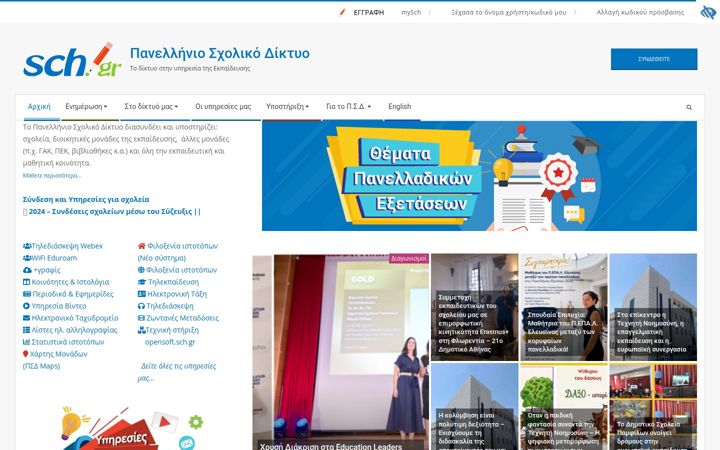Open the mySch link
Image resolution: width=720 pixels, height=450 pixels.
411,12
